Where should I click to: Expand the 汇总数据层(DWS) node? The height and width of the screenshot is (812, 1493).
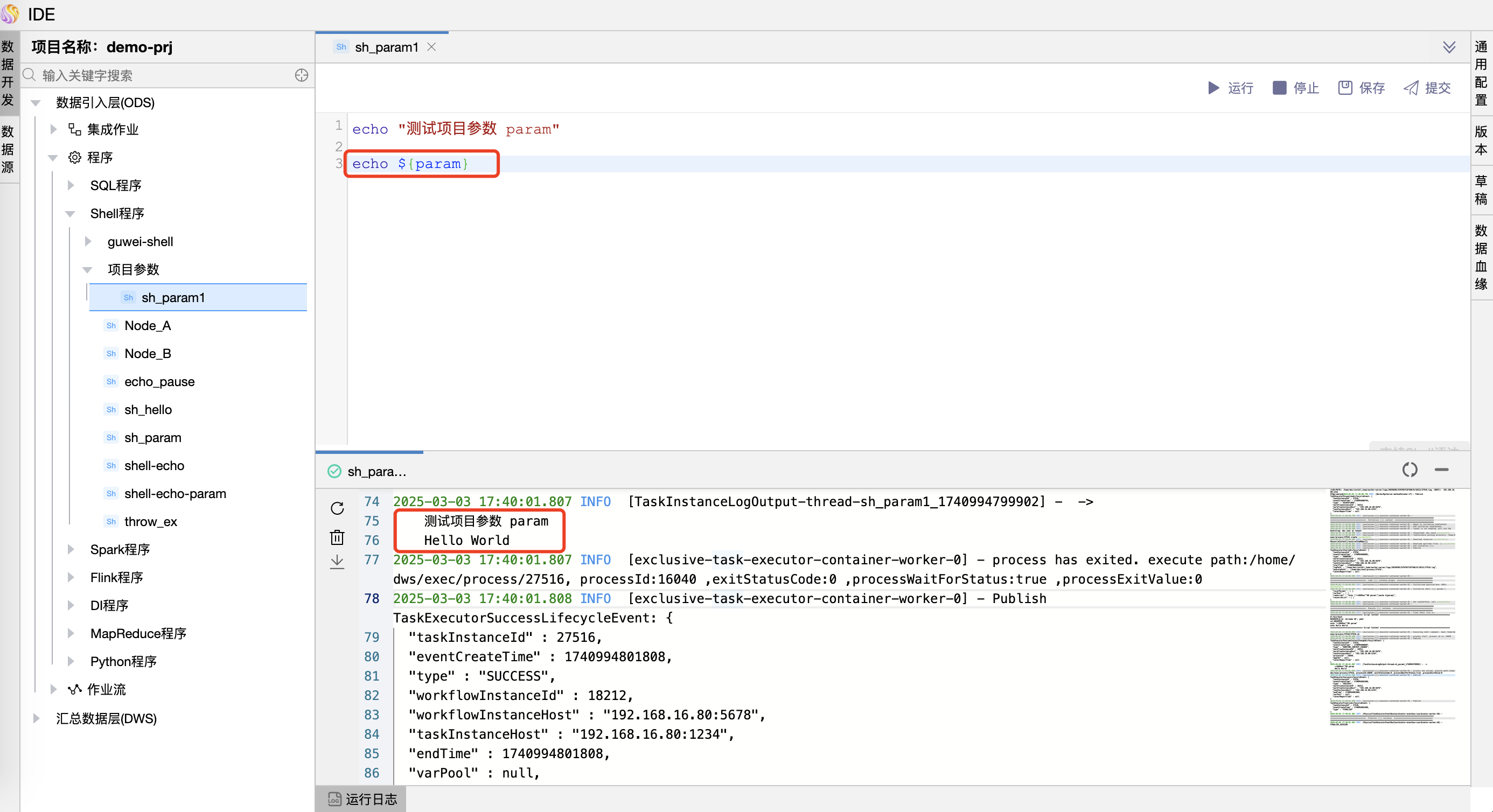coord(37,718)
